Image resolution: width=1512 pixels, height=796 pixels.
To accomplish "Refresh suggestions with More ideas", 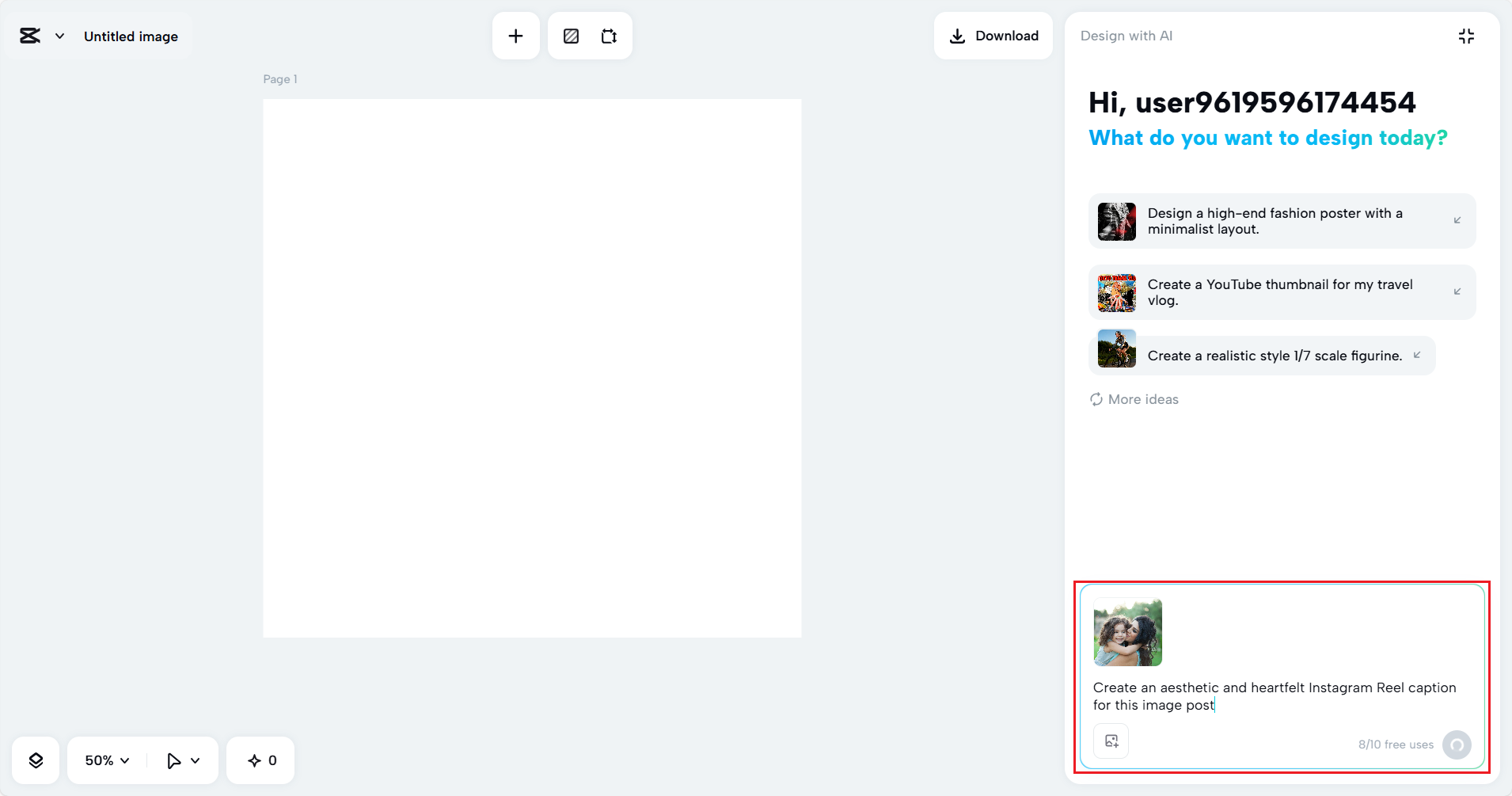I will [x=1134, y=398].
